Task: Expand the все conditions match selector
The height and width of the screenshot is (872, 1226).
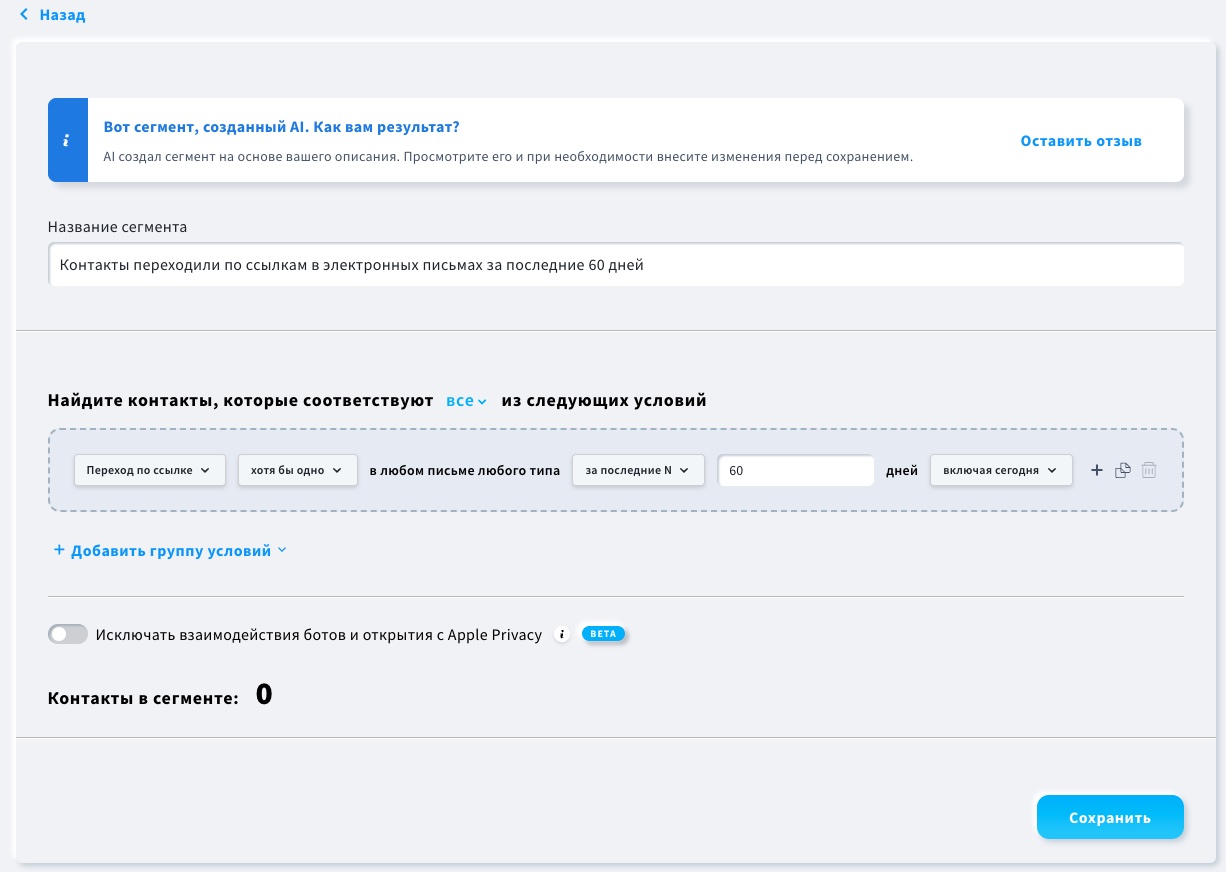Action: 464,400
